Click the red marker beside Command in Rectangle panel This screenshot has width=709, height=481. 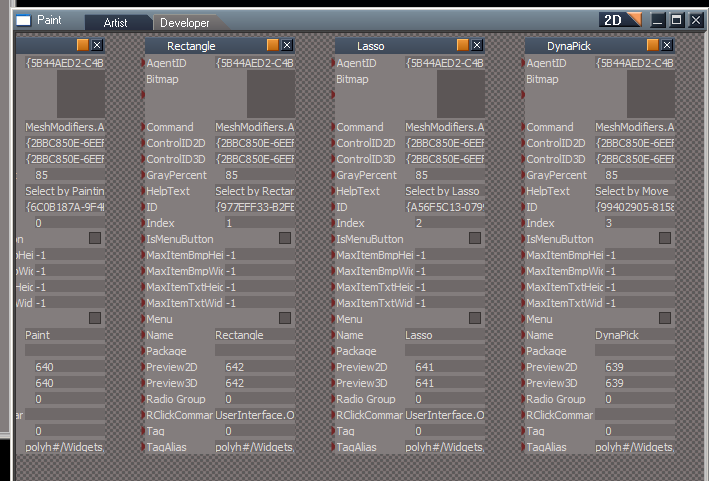[143, 127]
